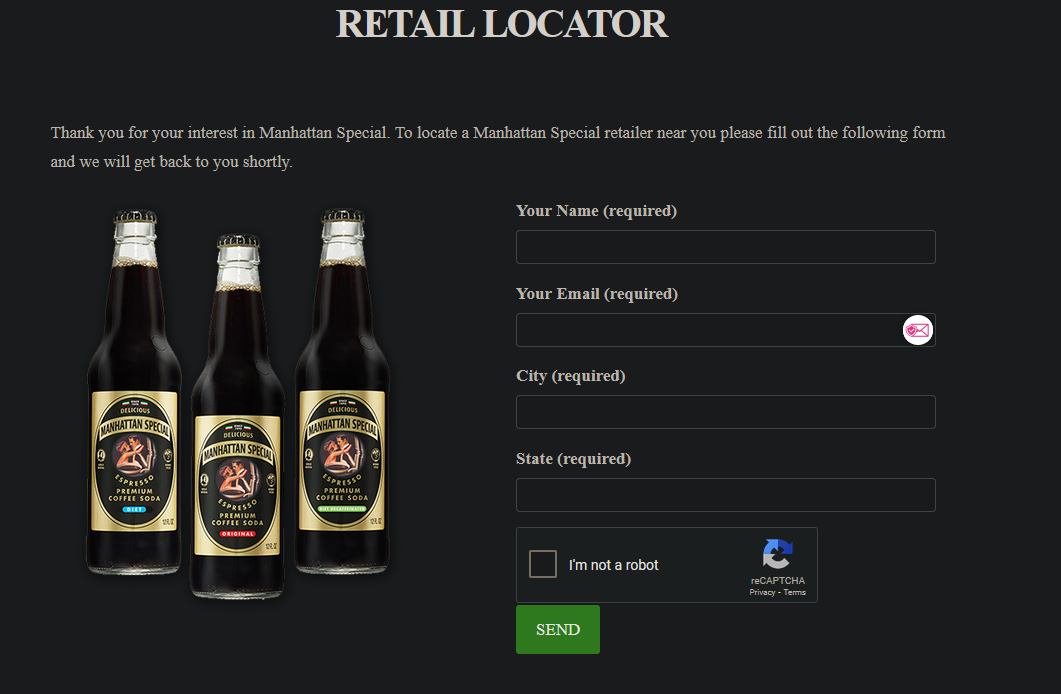Click the Diet bottle with blue label tag
1061x694 pixels.
(x=135, y=392)
